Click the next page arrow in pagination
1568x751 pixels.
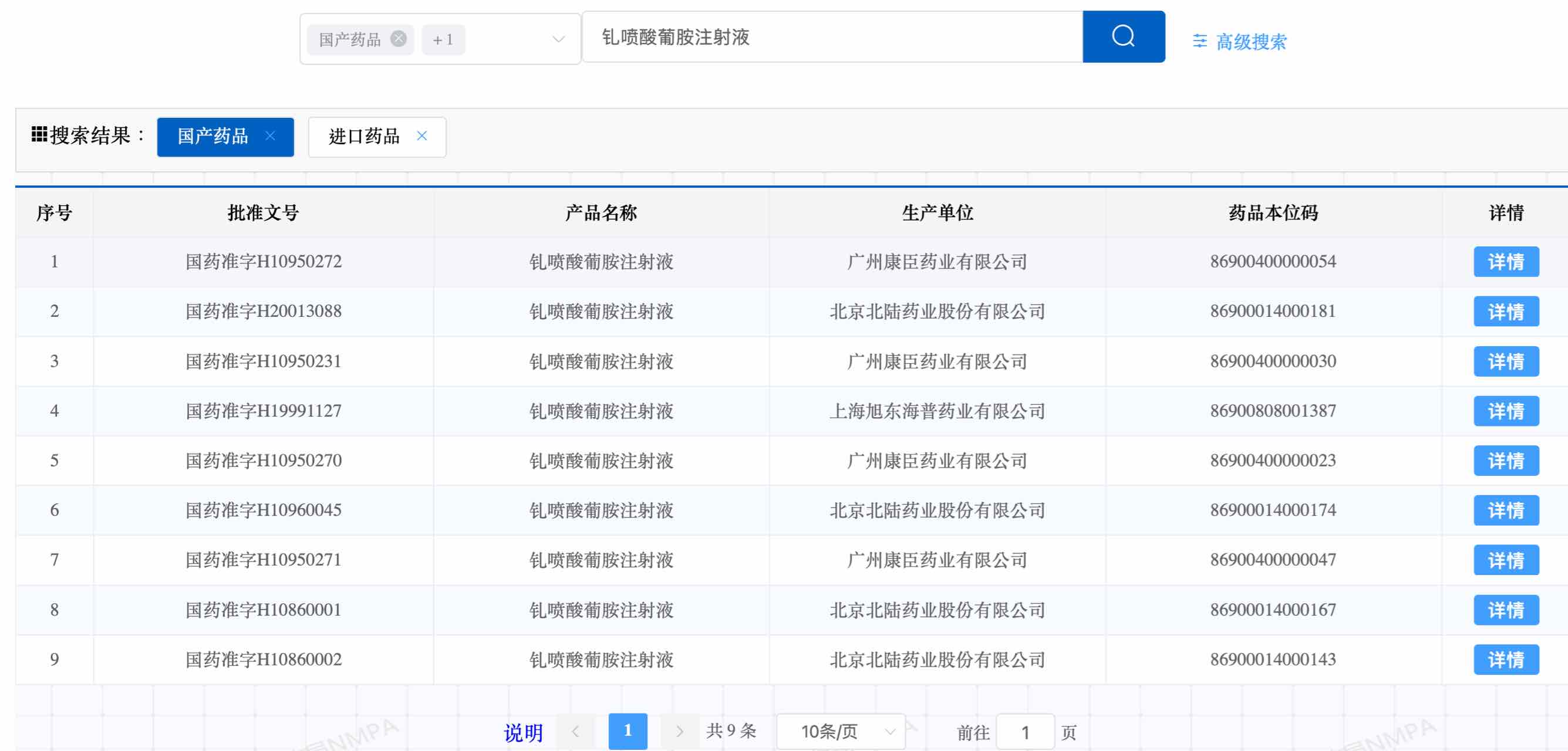(679, 732)
